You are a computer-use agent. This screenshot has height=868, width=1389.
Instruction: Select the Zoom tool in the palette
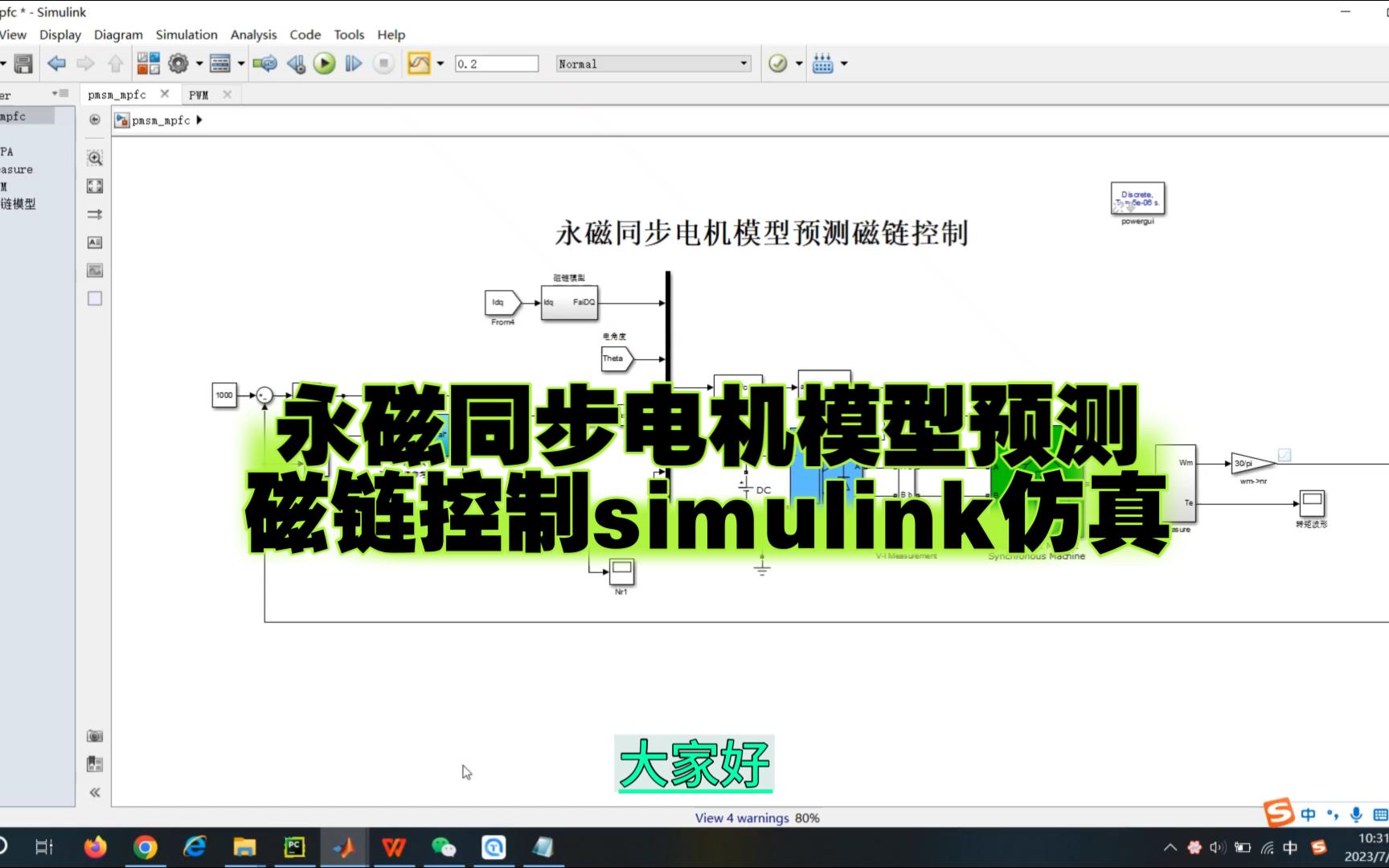95,158
